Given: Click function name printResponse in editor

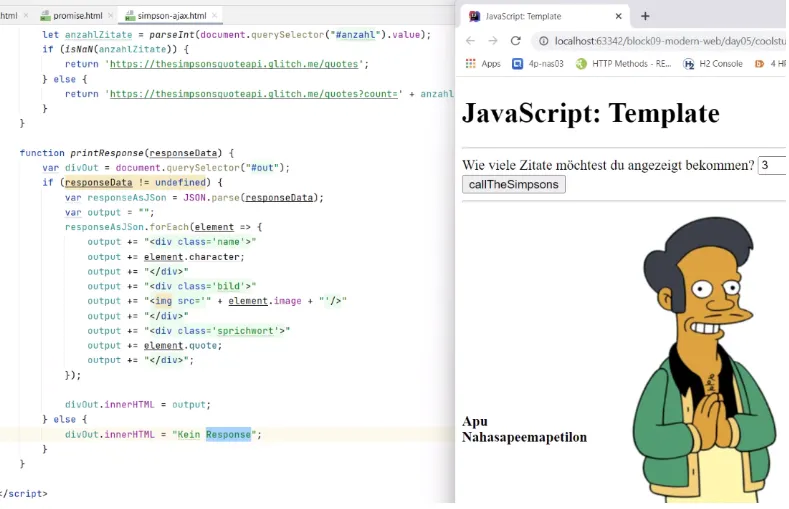Looking at the screenshot, I should (x=107, y=153).
